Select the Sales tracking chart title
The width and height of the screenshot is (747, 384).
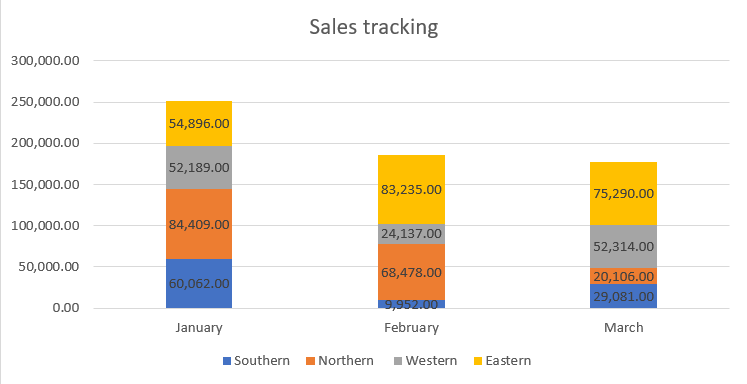pyautogui.click(x=374, y=27)
